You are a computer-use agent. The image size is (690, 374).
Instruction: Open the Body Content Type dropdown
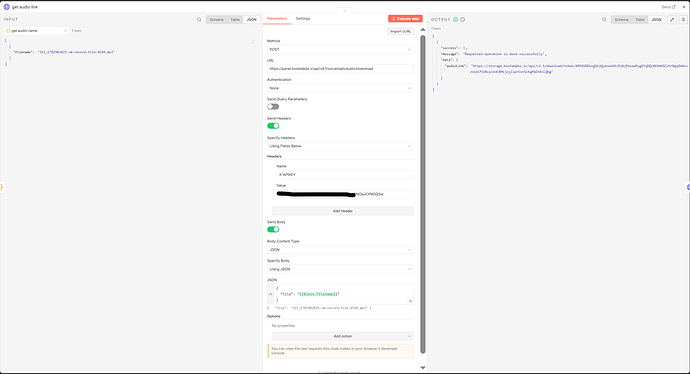[340, 249]
